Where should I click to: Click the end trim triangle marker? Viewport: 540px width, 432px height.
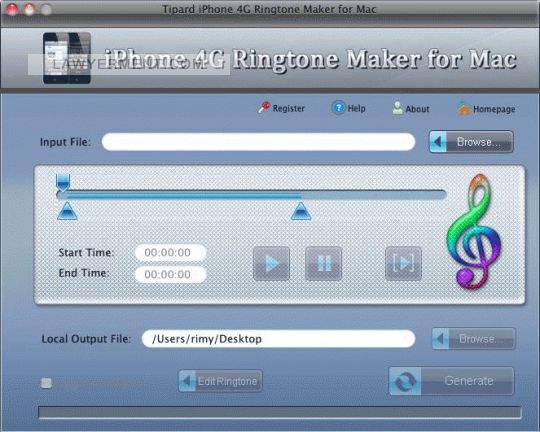pyautogui.click(x=301, y=211)
